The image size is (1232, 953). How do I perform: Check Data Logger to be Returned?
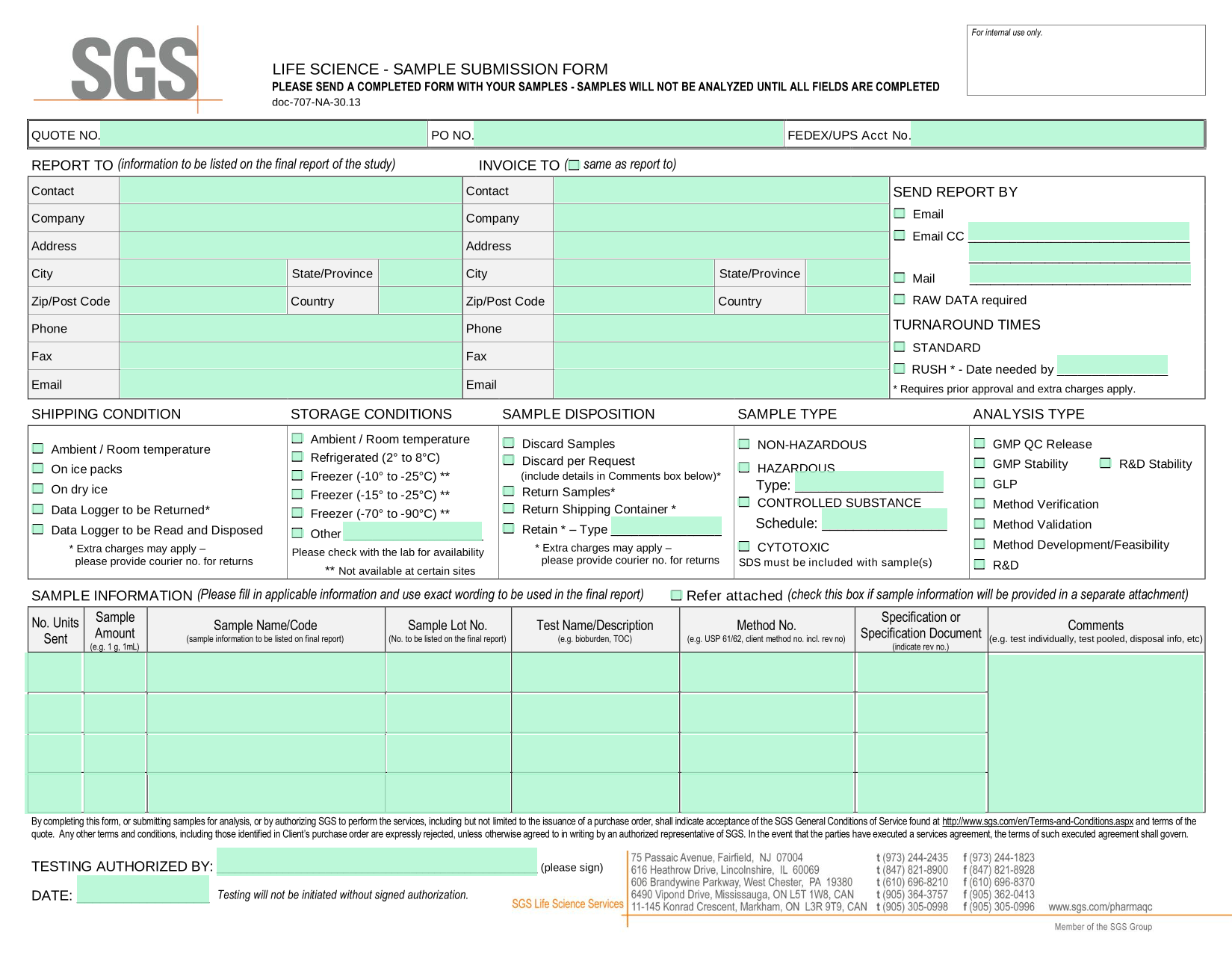coord(38,509)
